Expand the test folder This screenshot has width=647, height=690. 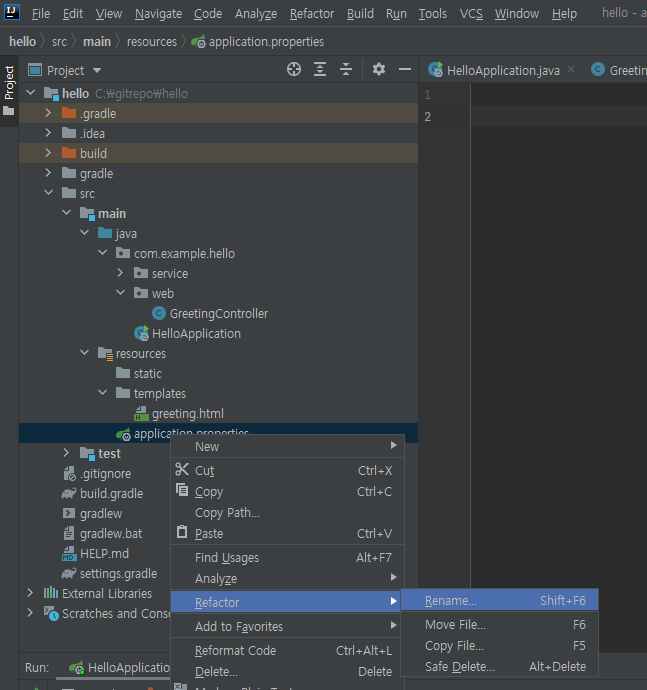point(66,453)
